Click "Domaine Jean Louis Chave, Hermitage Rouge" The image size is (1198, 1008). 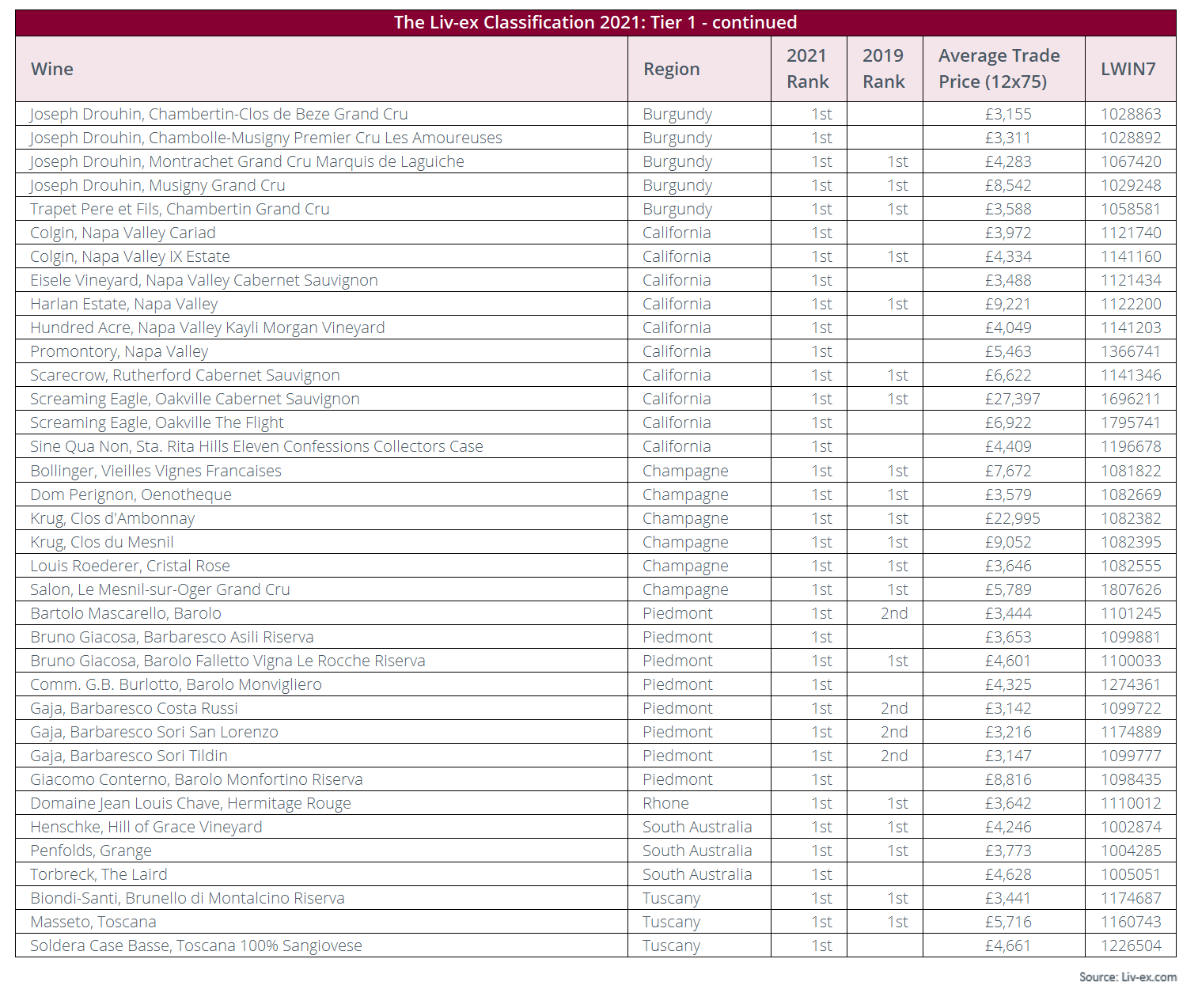click(191, 803)
